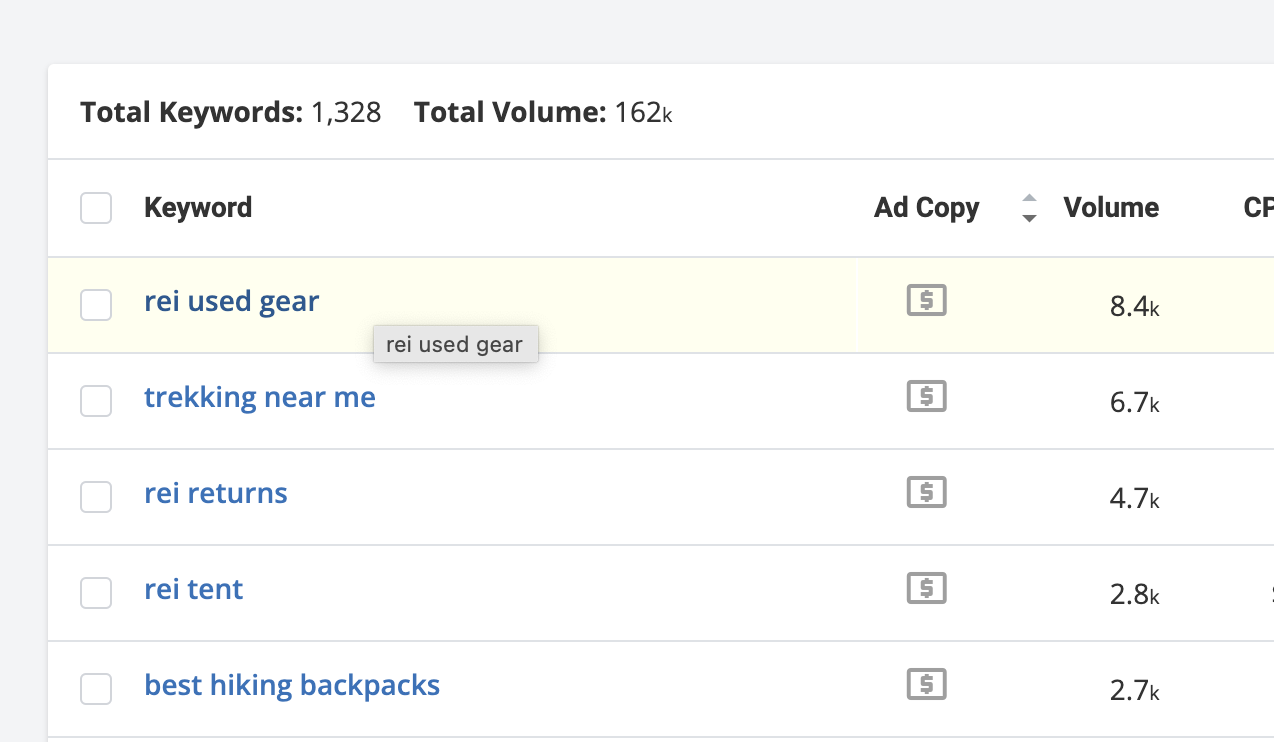Tick the rei returns row checkbox
The image size is (1274, 742).
96,497
